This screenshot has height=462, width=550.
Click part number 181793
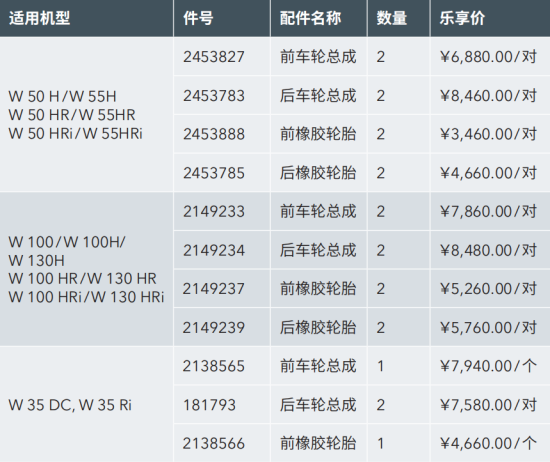(x=209, y=405)
